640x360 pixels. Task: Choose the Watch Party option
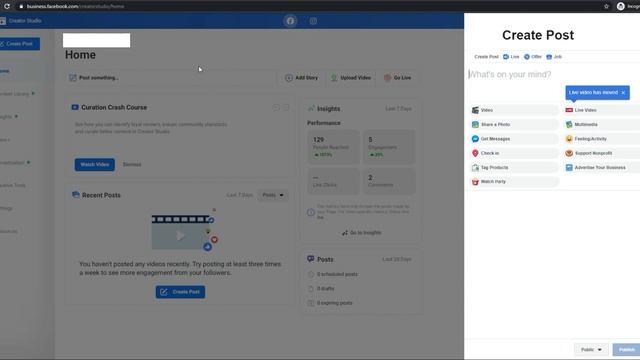click(514, 182)
